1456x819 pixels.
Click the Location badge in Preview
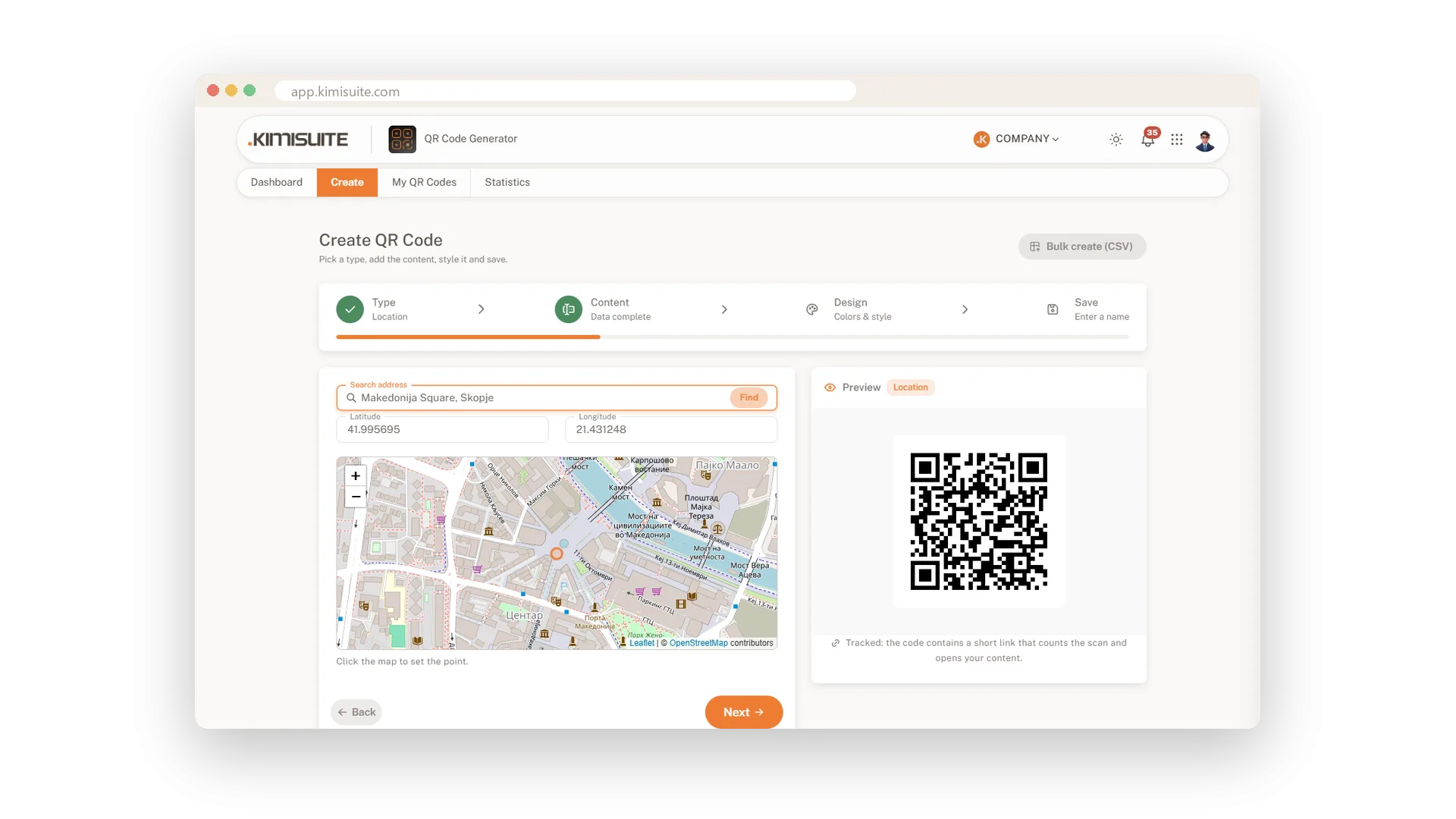point(911,388)
